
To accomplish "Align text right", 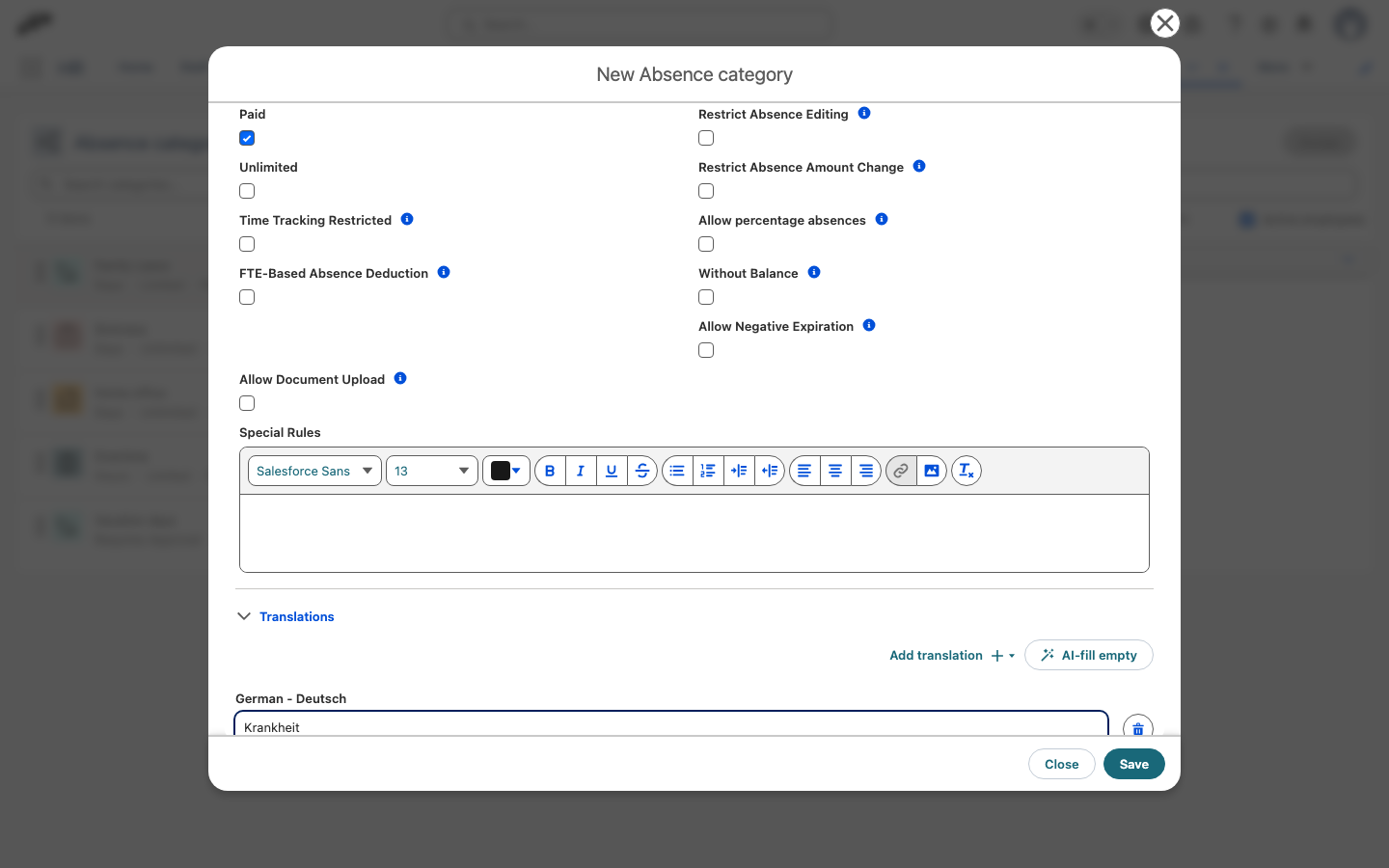I will 866,471.
